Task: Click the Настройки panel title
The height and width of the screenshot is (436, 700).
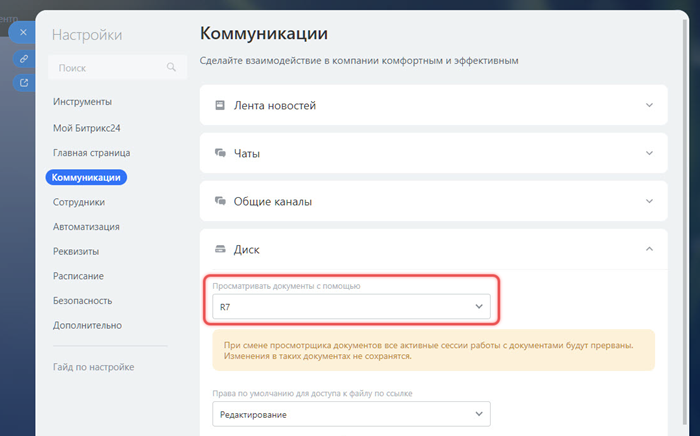Action: point(87,35)
